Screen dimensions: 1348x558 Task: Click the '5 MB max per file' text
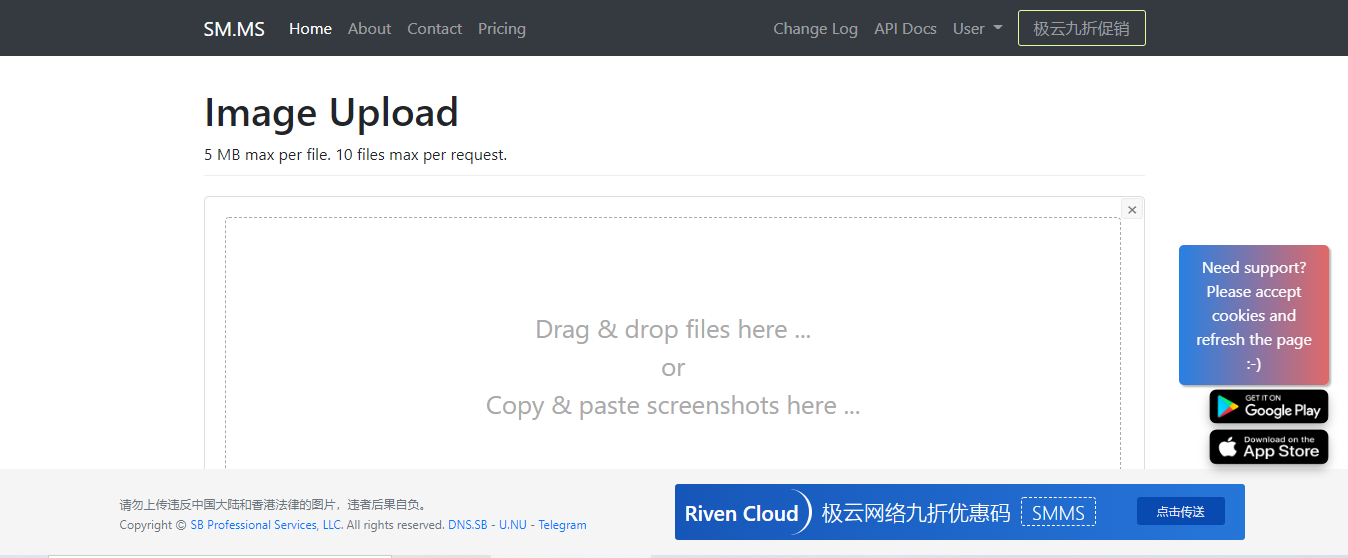[267, 155]
